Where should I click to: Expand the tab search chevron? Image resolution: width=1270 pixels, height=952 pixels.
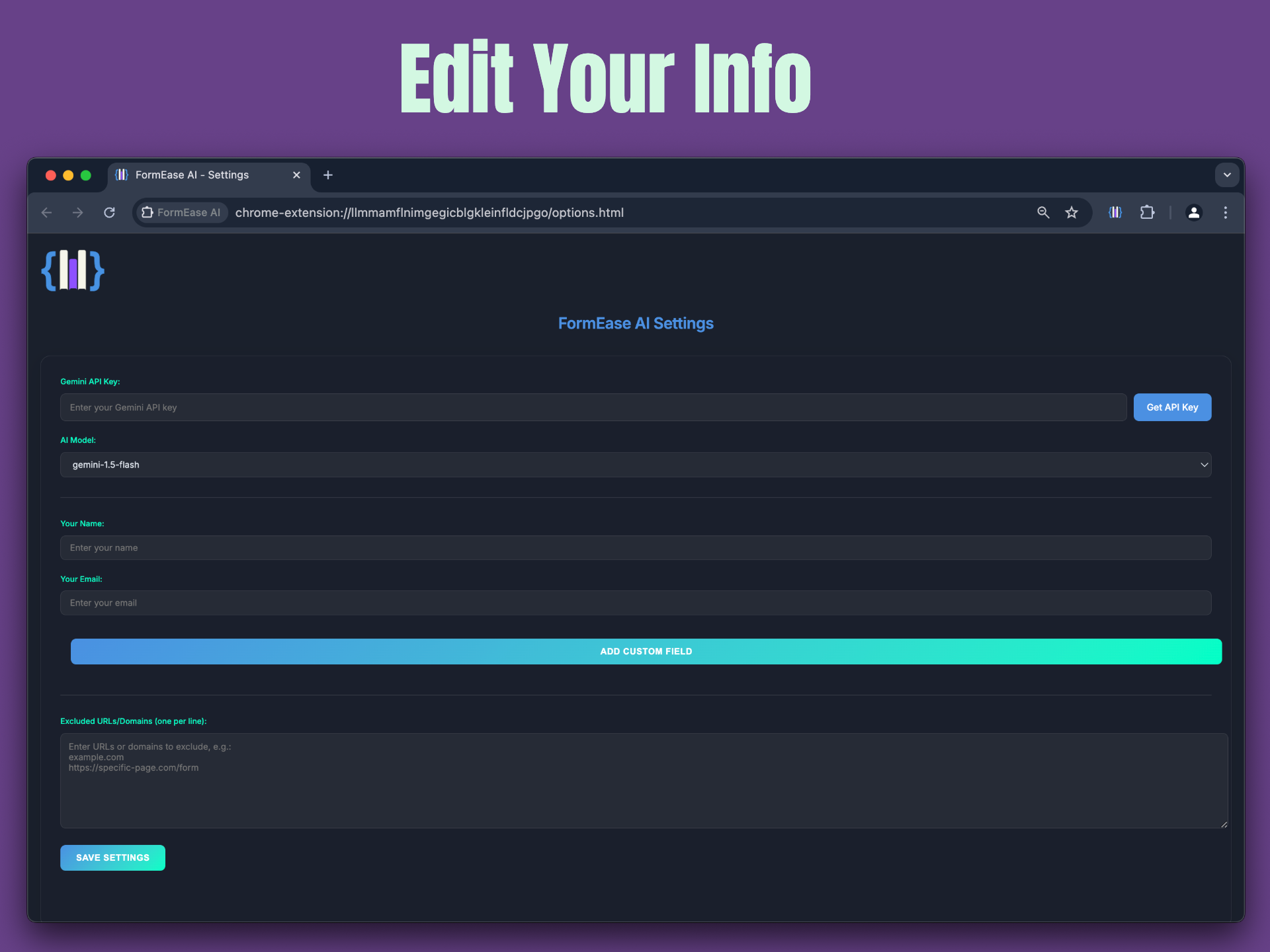(1227, 175)
